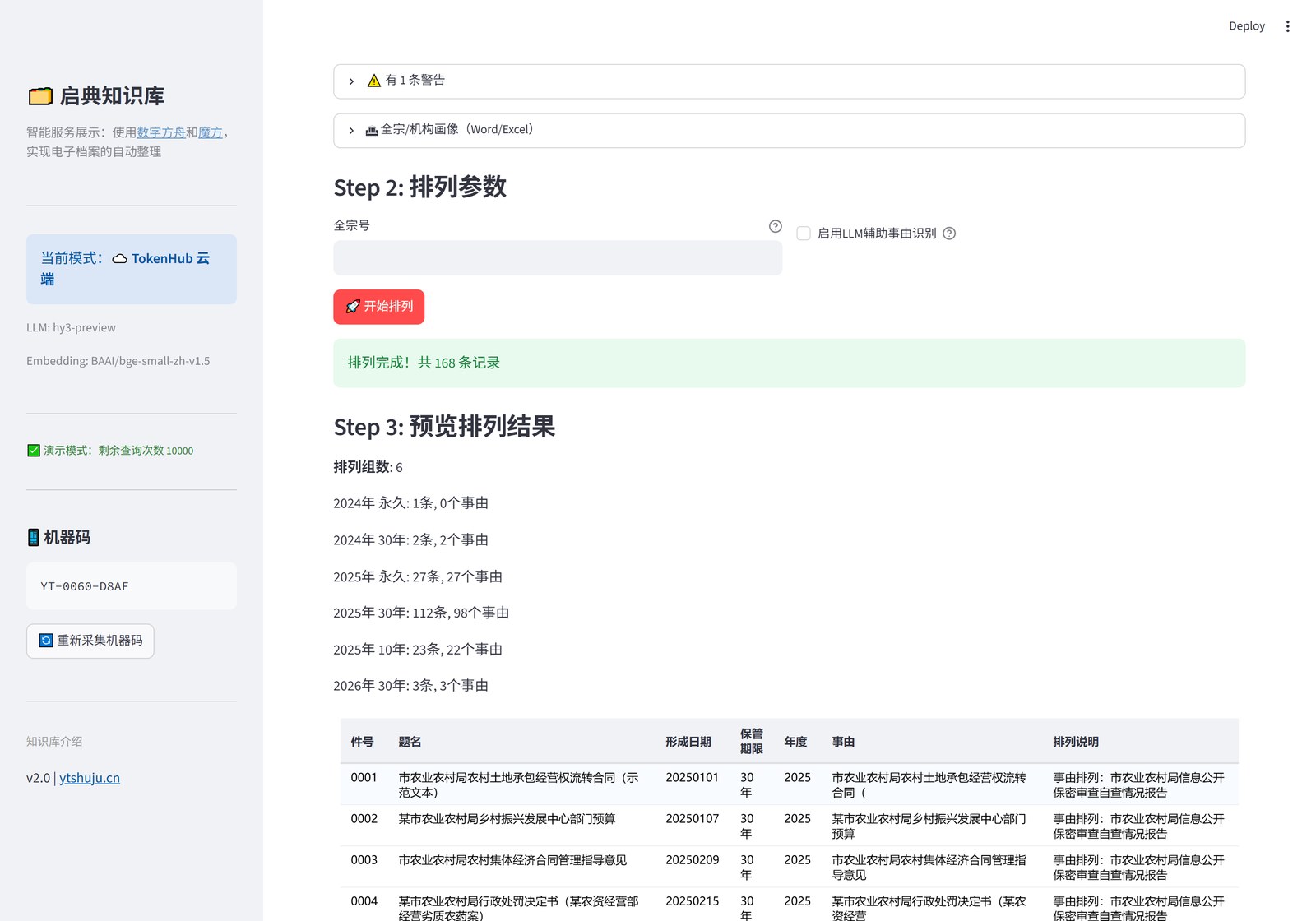Click the machine code YT-0060-D8AF box
This screenshot has width=1316, height=921.
click(x=132, y=586)
